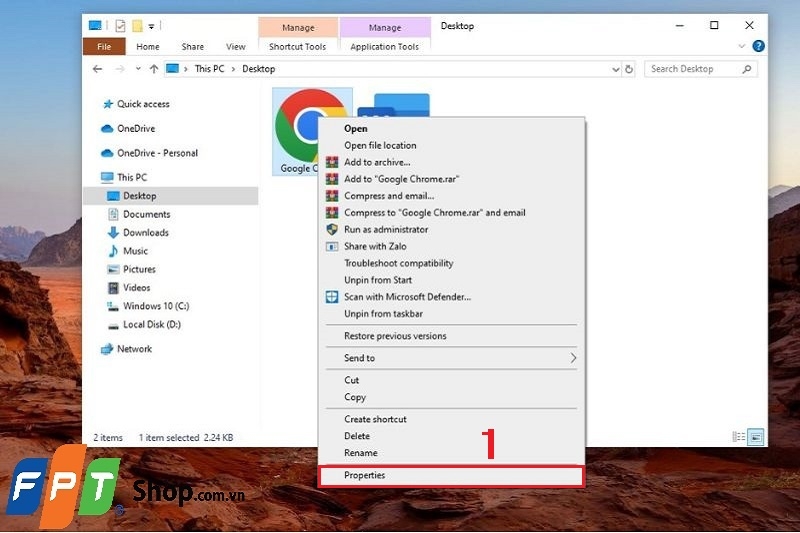Select Compress and email... option
Screen dimensions: 800x533
(x=451, y=196)
